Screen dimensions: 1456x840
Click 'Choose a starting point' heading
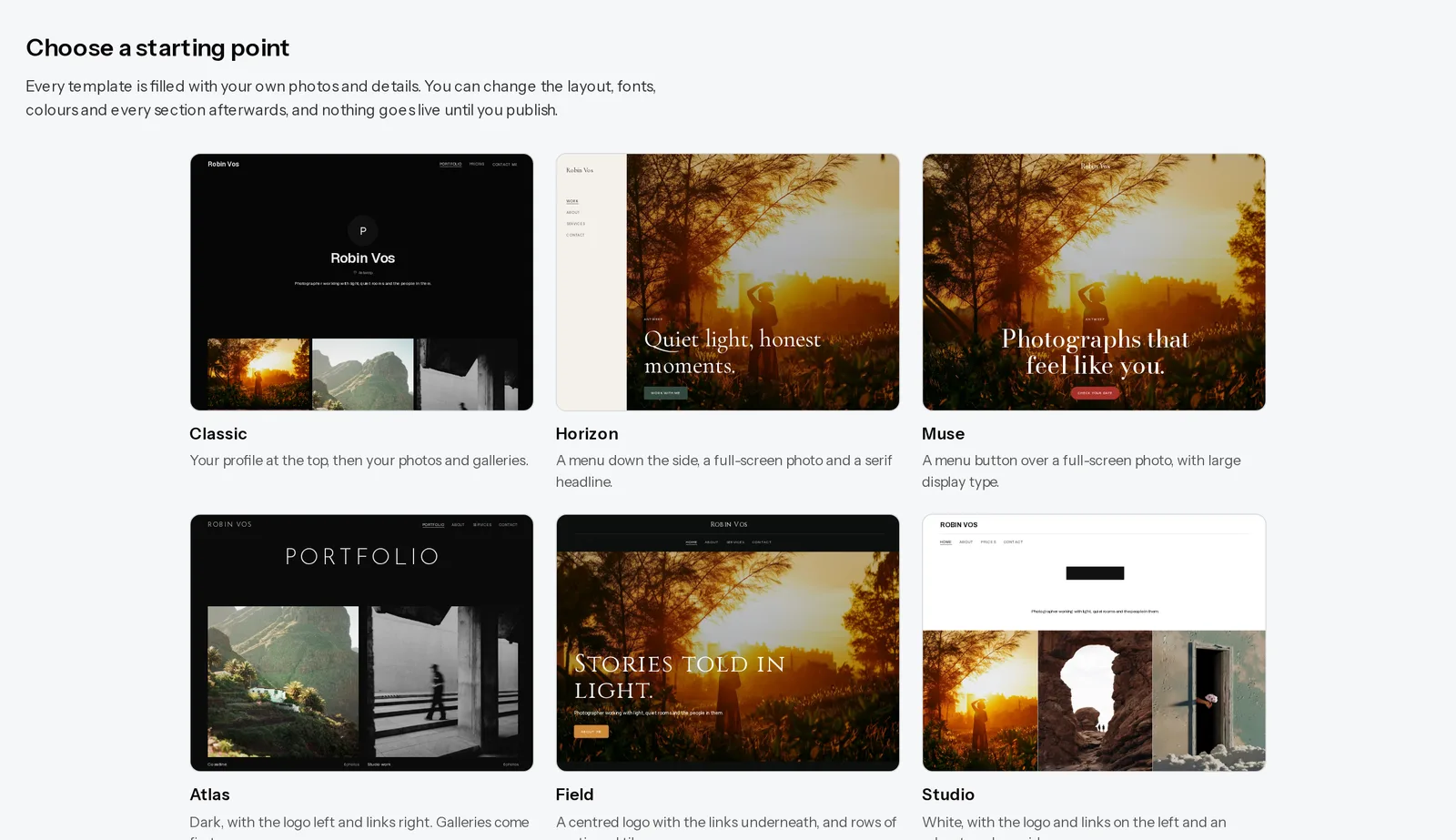pyautogui.click(x=157, y=47)
